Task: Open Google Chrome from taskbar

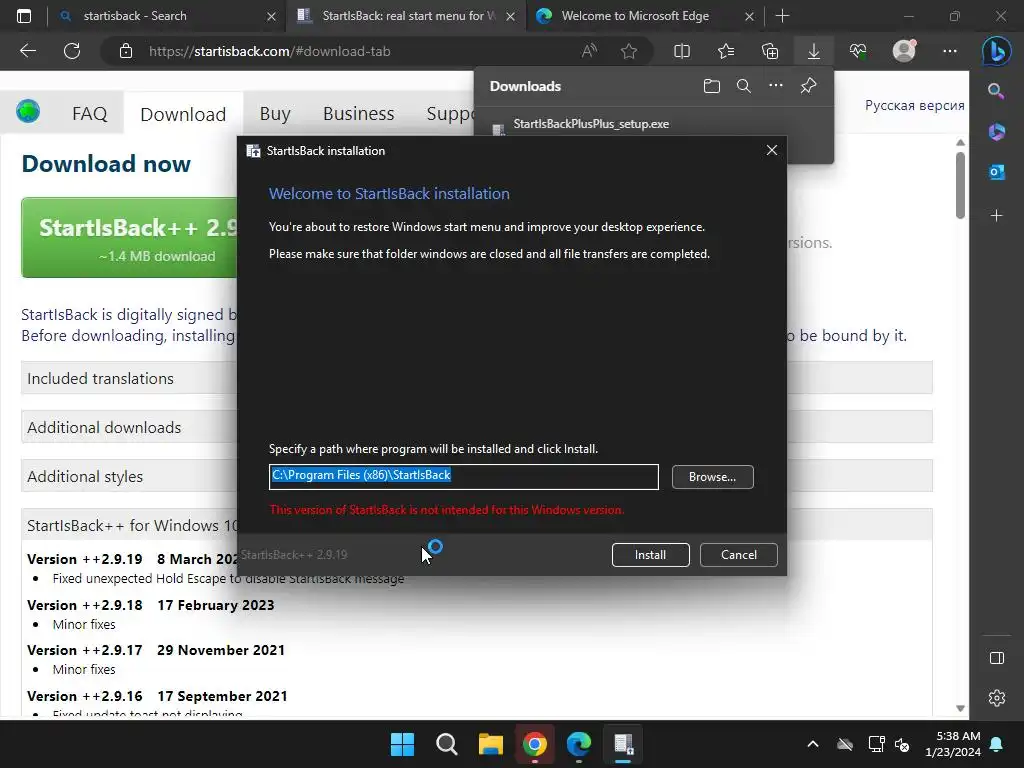Action: click(x=535, y=744)
